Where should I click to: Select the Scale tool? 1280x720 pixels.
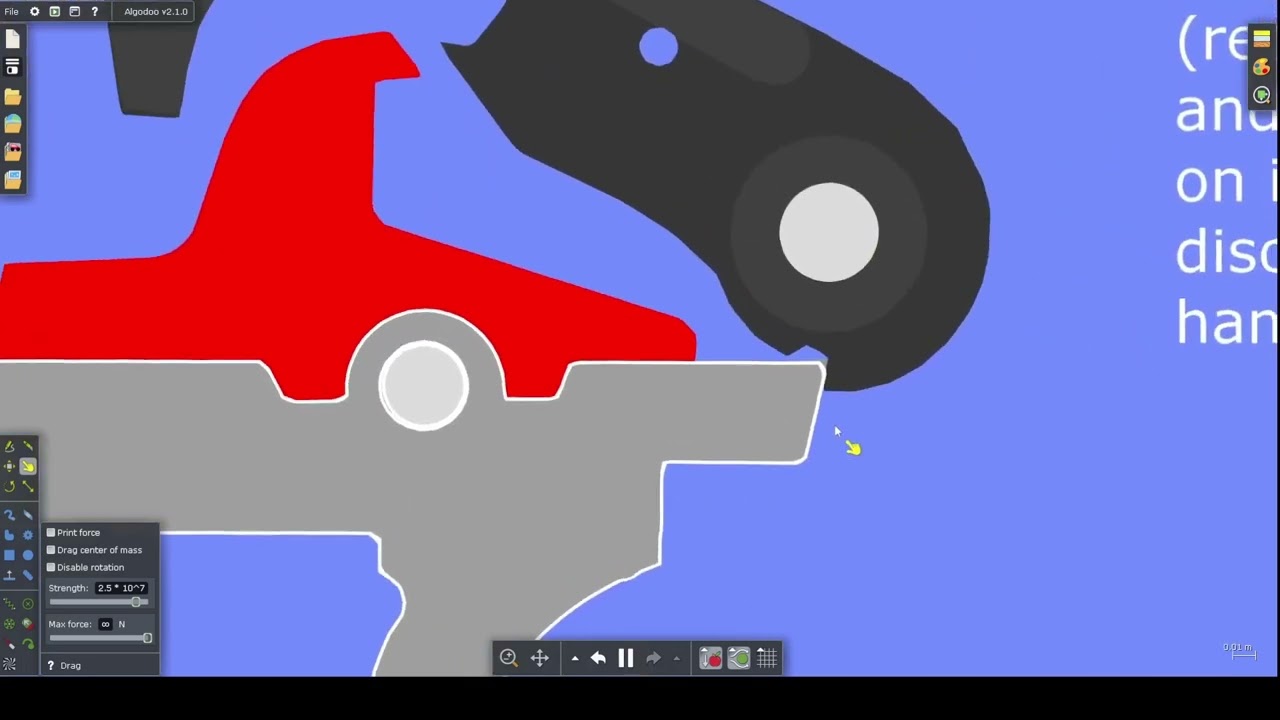pos(28,486)
